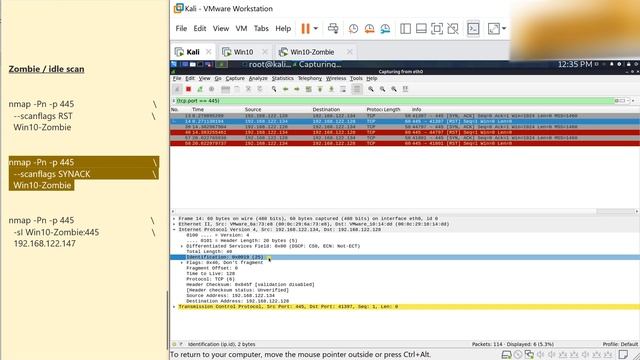
Task: Open the VMware Tabs menu
Action: pos(261,29)
